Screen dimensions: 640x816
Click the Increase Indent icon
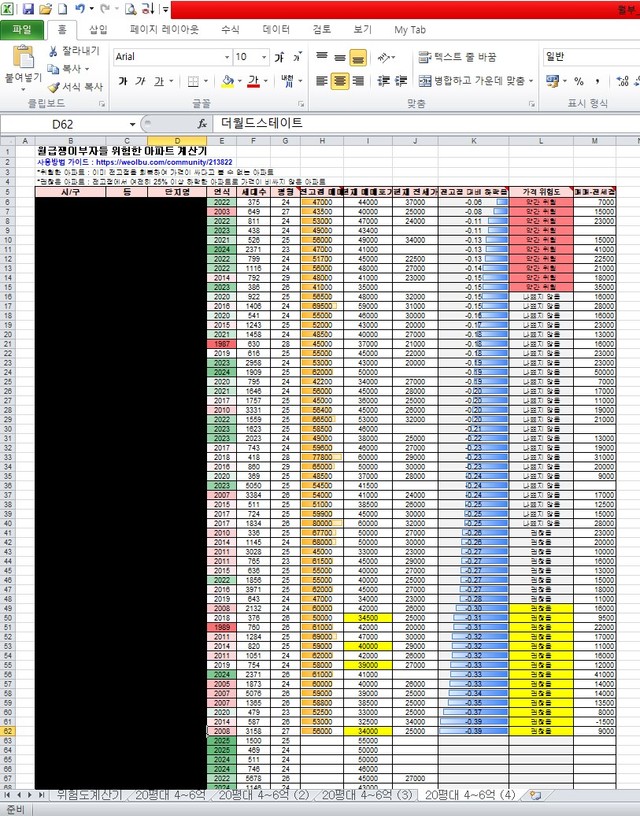401,81
